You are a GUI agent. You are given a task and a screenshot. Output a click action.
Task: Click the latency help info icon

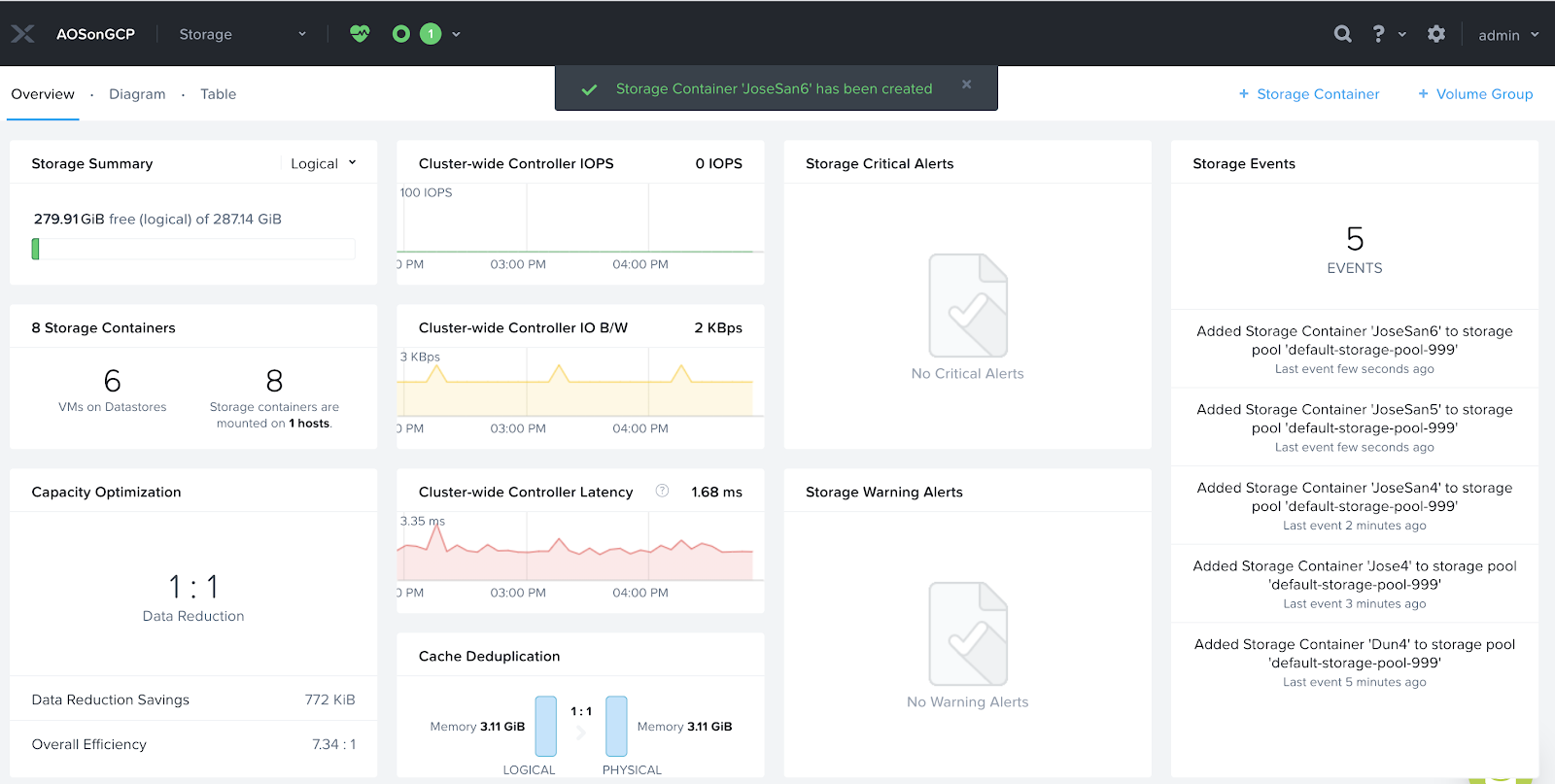pyautogui.click(x=662, y=491)
